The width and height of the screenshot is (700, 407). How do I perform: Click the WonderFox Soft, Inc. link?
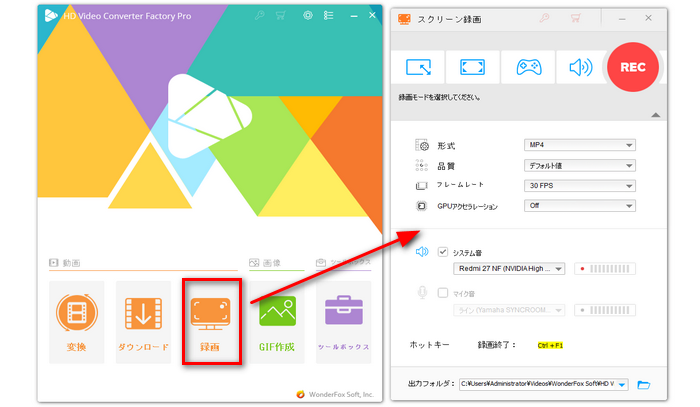(x=335, y=395)
